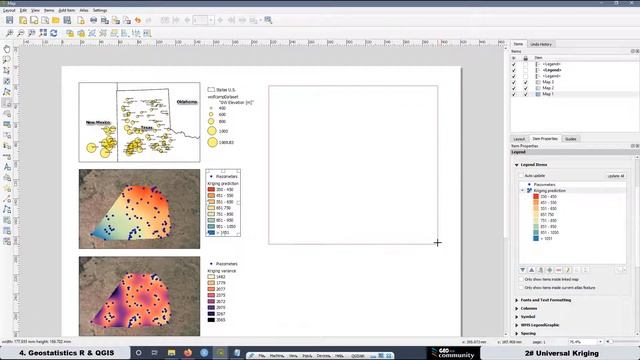Open the Layout menu
Viewport: 640px width, 360px height.
click(9, 10)
